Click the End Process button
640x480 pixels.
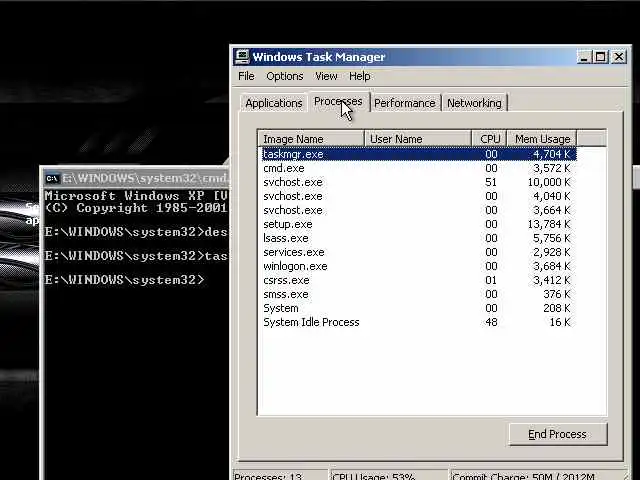558,434
